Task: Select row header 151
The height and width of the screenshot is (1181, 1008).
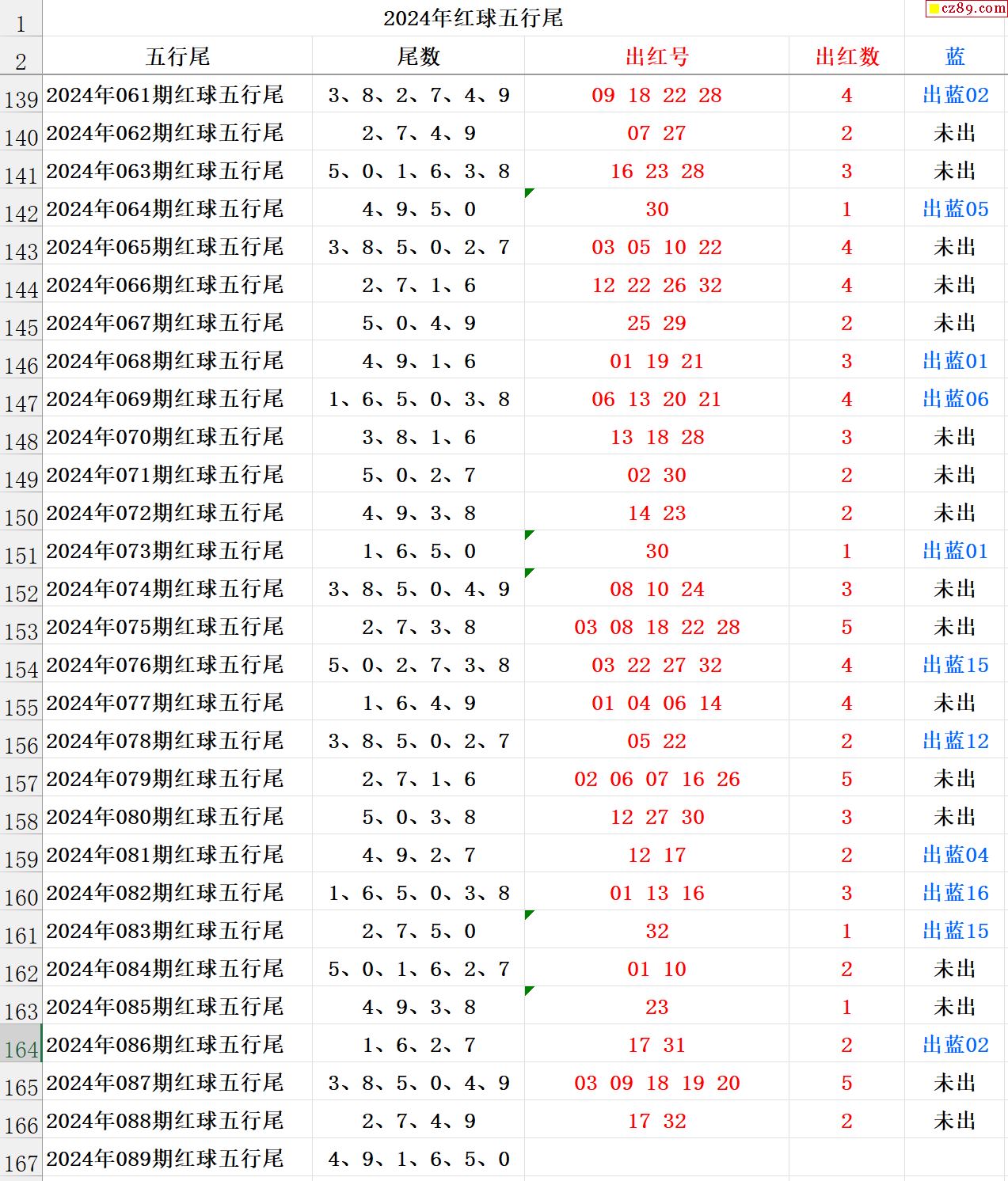Action: (x=21, y=551)
